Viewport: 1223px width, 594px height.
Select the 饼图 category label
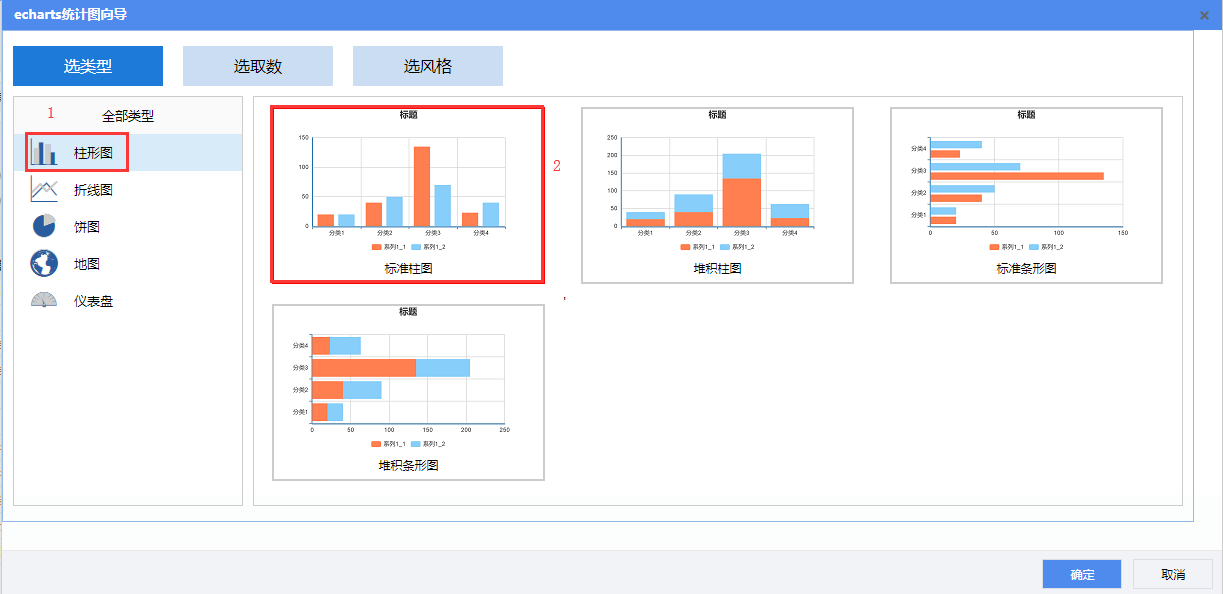[x=87, y=227]
